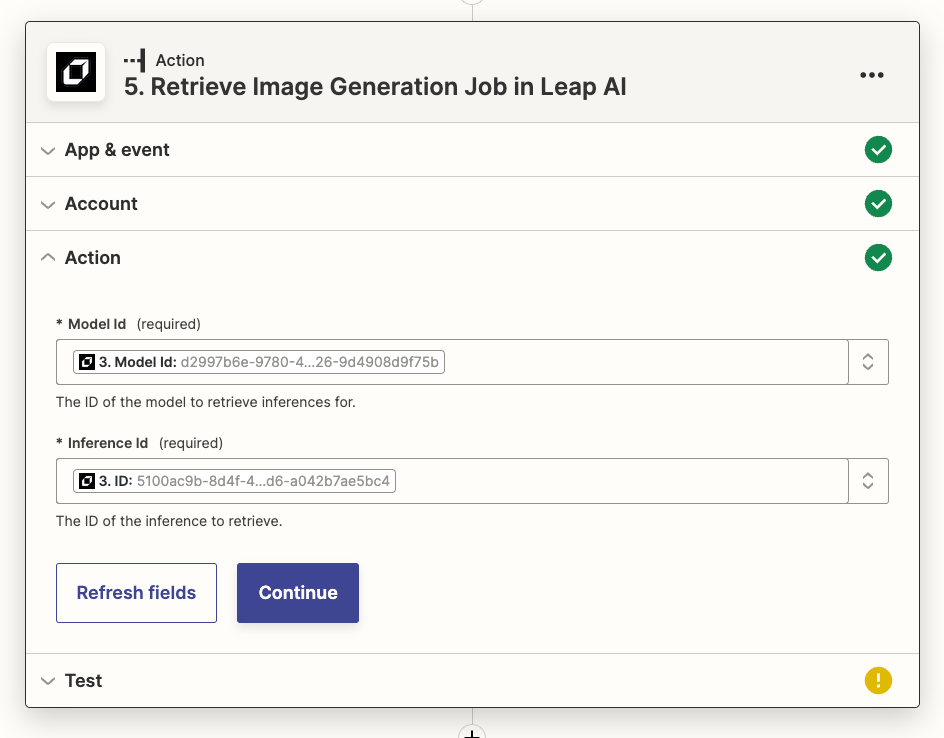
Task: Click the Account section green checkmark
Action: (878, 204)
